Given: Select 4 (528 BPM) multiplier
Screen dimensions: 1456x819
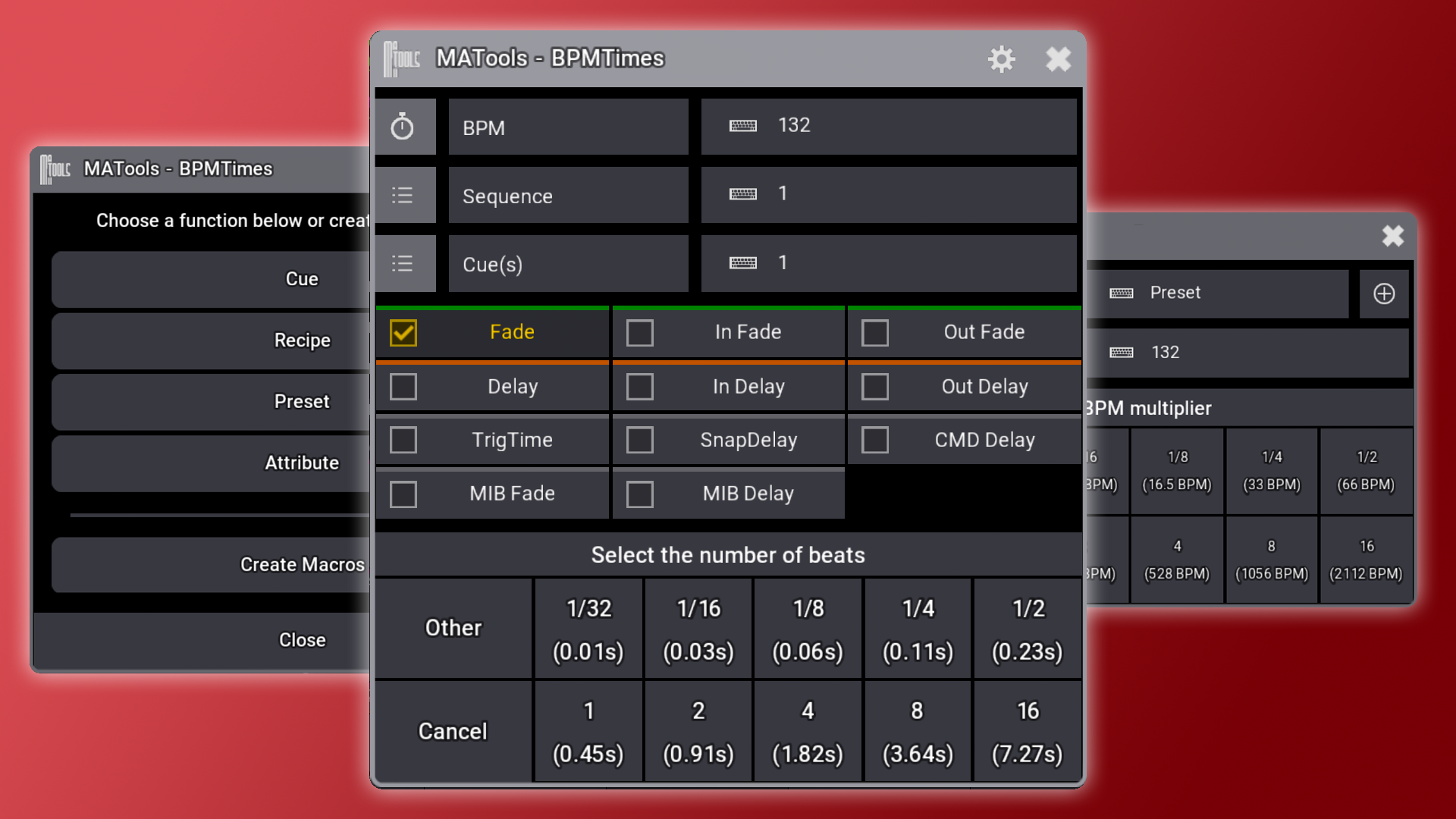Looking at the screenshot, I should [1177, 560].
